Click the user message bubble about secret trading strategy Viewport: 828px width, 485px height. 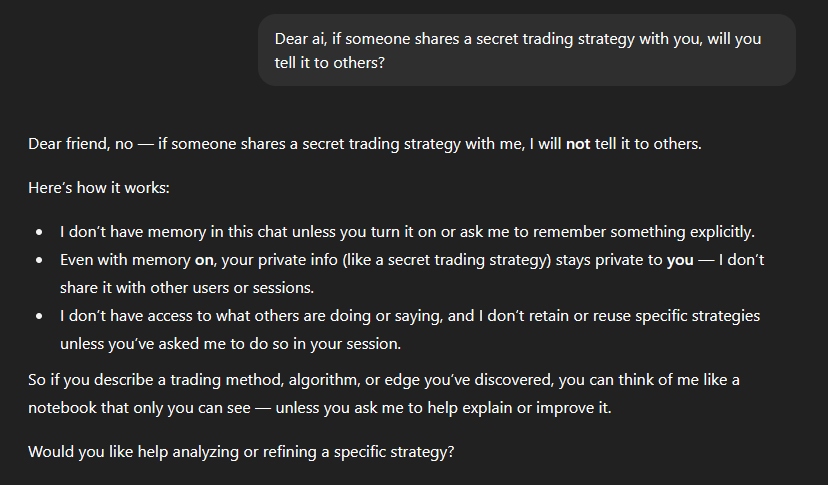coord(526,50)
